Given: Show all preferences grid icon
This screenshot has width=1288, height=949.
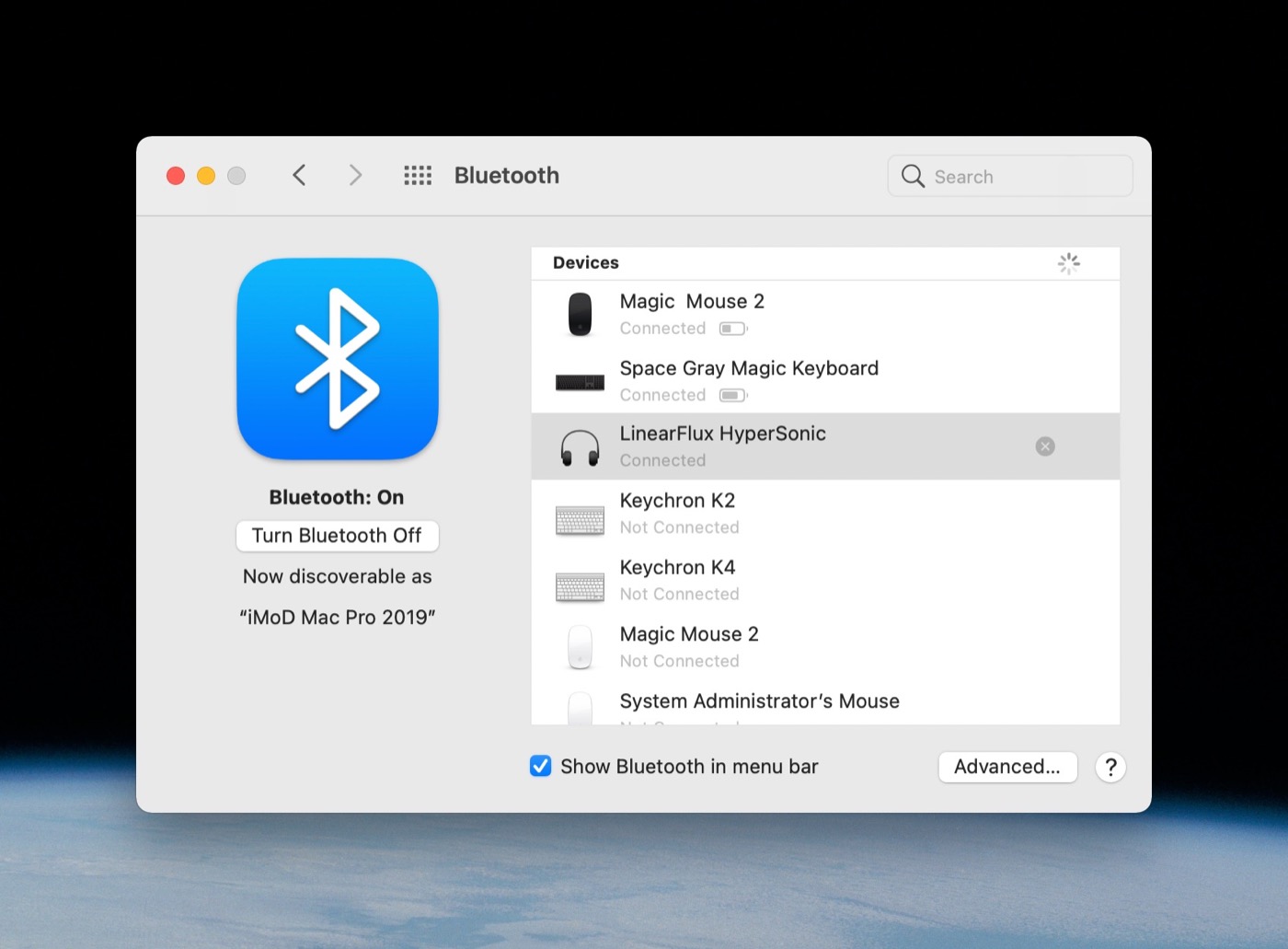Looking at the screenshot, I should 418,175.
